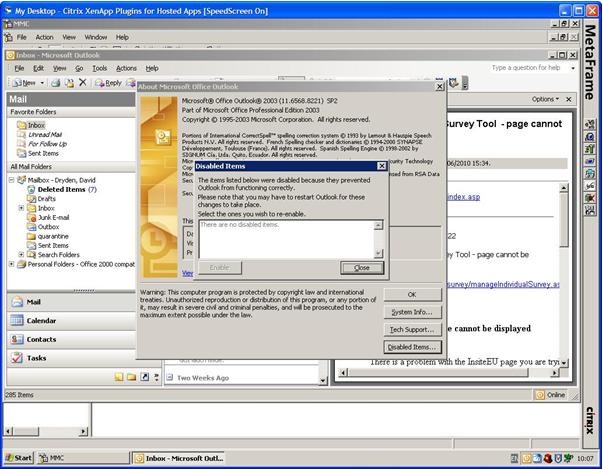Screen dimensions: 603x469
Task: Select For Follow Up favorite folder
Action: [42, 144]
